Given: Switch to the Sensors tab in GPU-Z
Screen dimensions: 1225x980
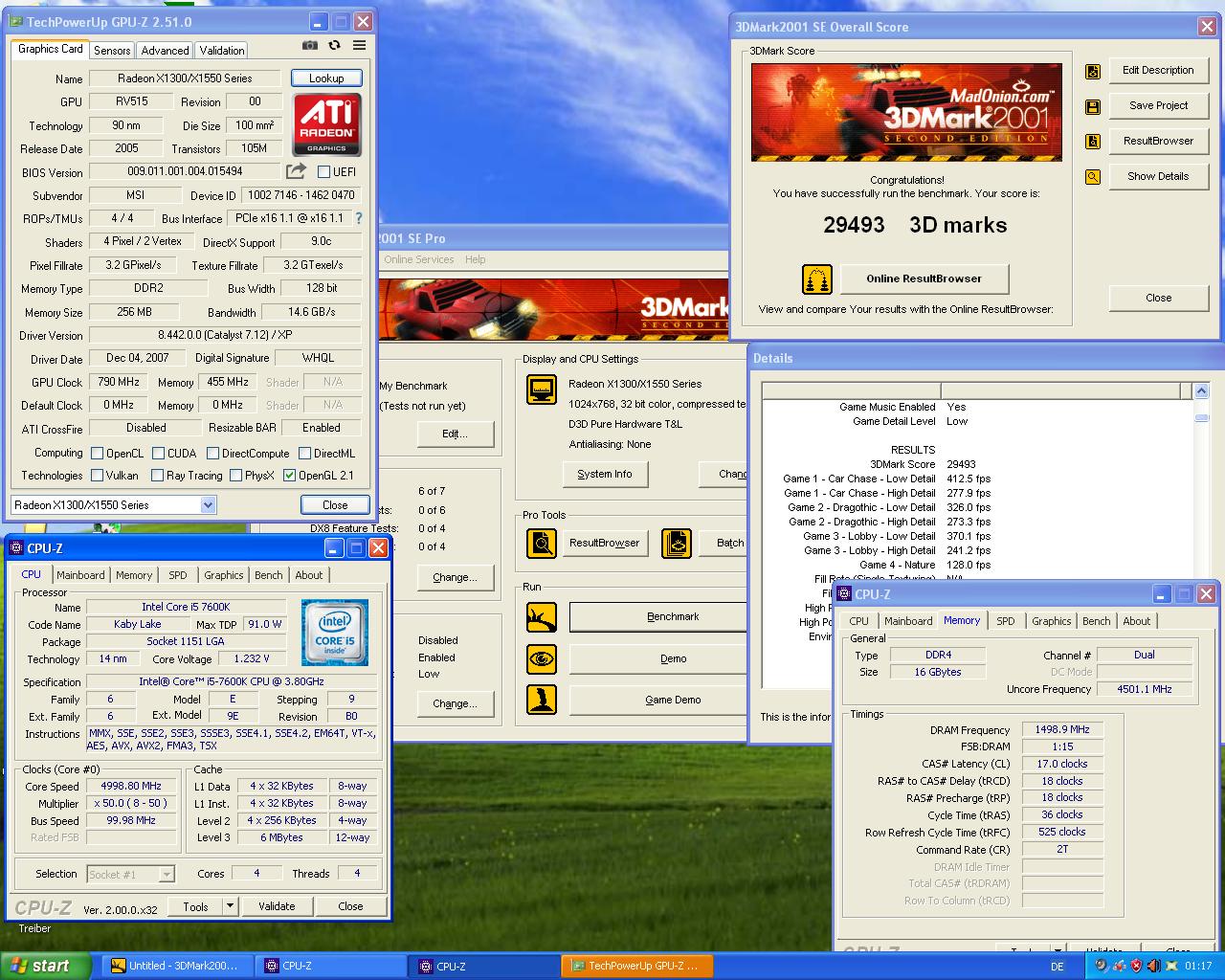Looking at the screenshot, I should tap(112, 50).
